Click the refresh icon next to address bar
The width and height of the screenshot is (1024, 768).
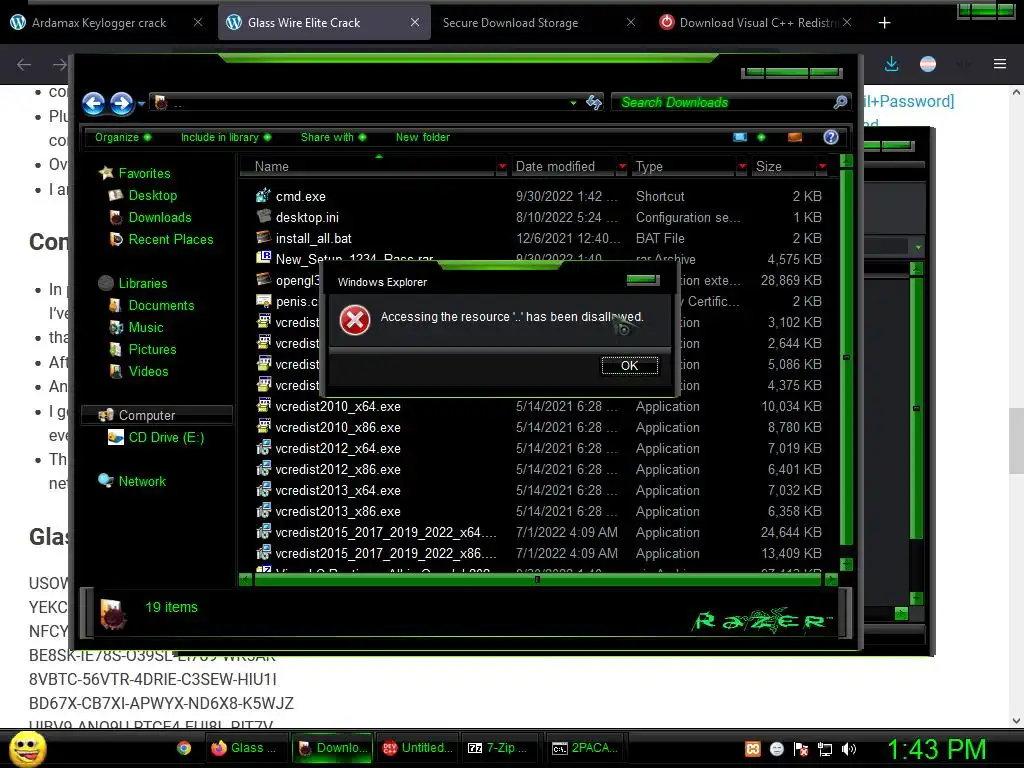tap(594, 103)
